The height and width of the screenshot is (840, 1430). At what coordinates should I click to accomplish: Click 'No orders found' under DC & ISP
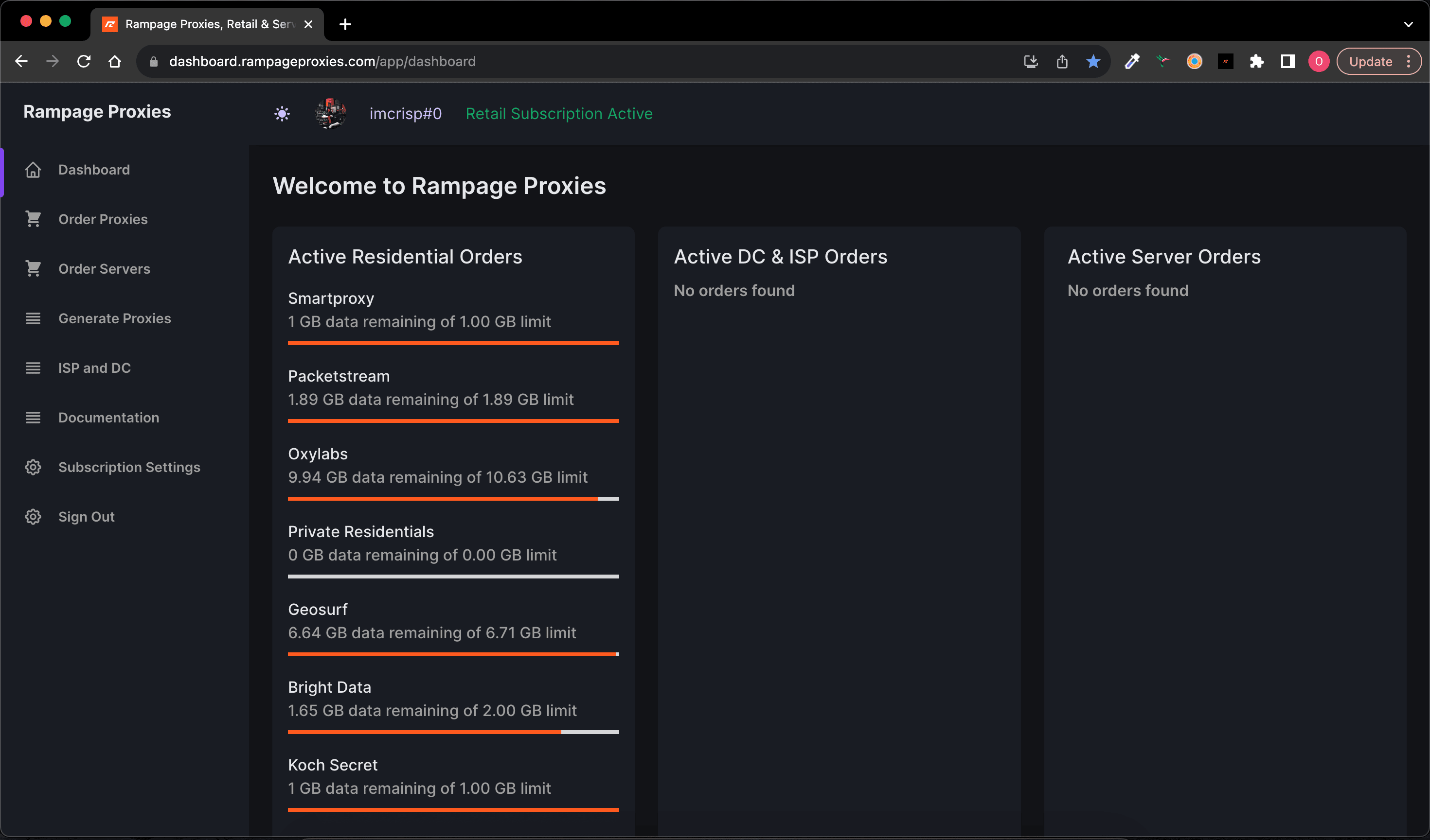click(x=734, y=290)
